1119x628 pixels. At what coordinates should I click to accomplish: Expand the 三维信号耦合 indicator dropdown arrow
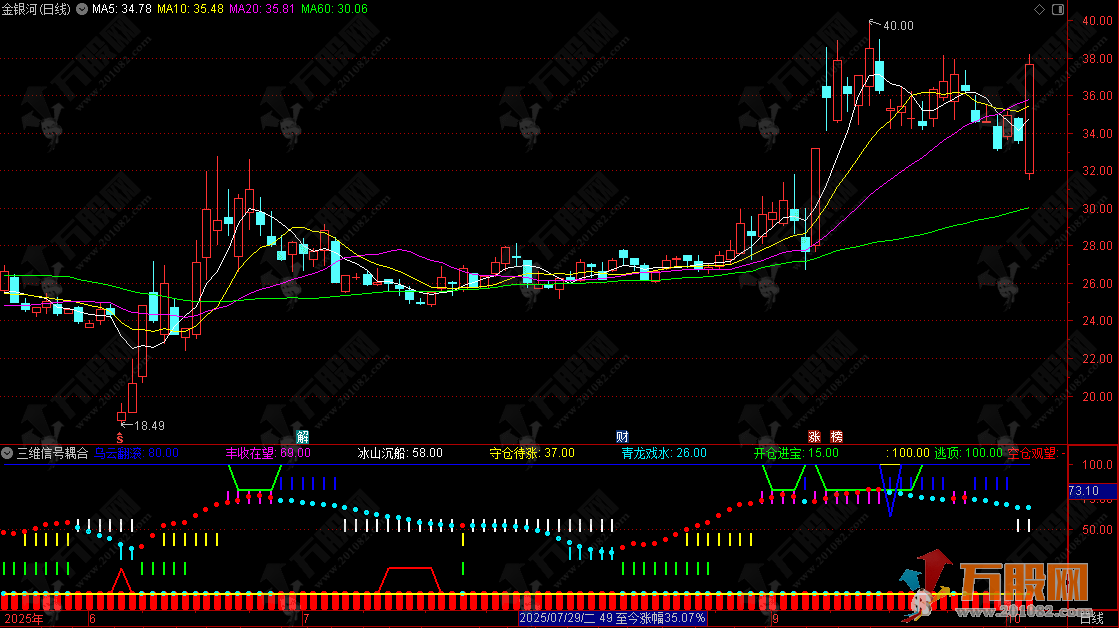point(8,453)
